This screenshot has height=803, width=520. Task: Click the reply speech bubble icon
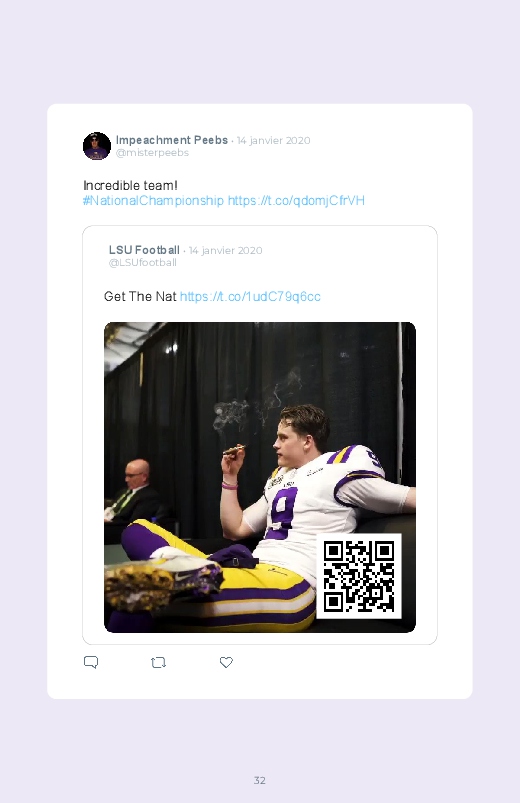91,662
